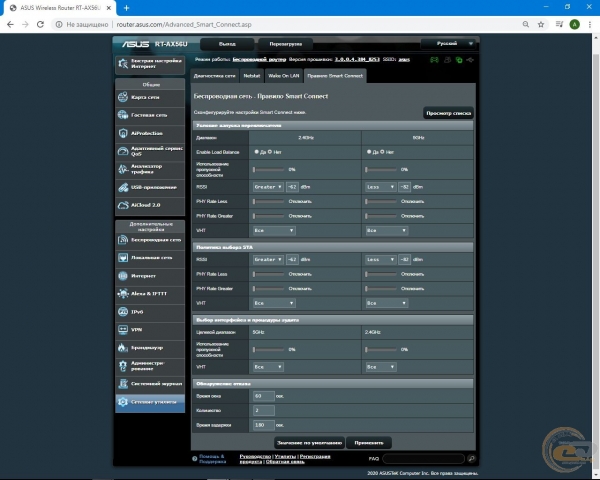Open the Сетевые утилиты icon

tap(123, 402)
